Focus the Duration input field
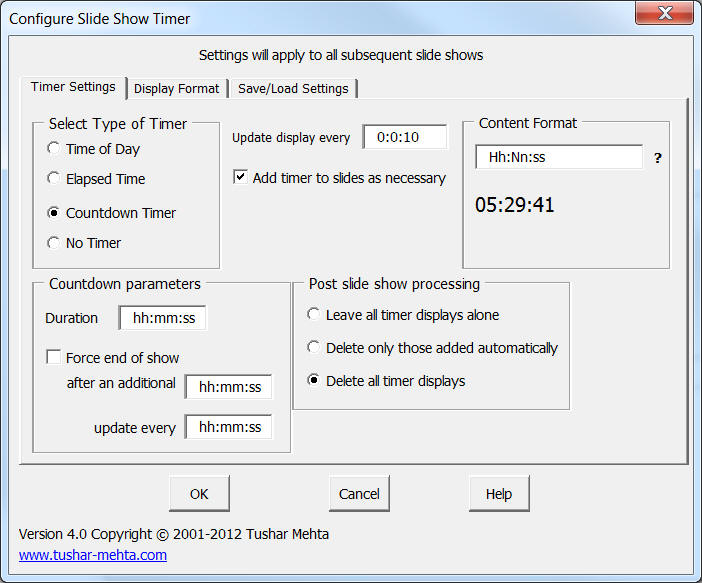 click(162, 318)
